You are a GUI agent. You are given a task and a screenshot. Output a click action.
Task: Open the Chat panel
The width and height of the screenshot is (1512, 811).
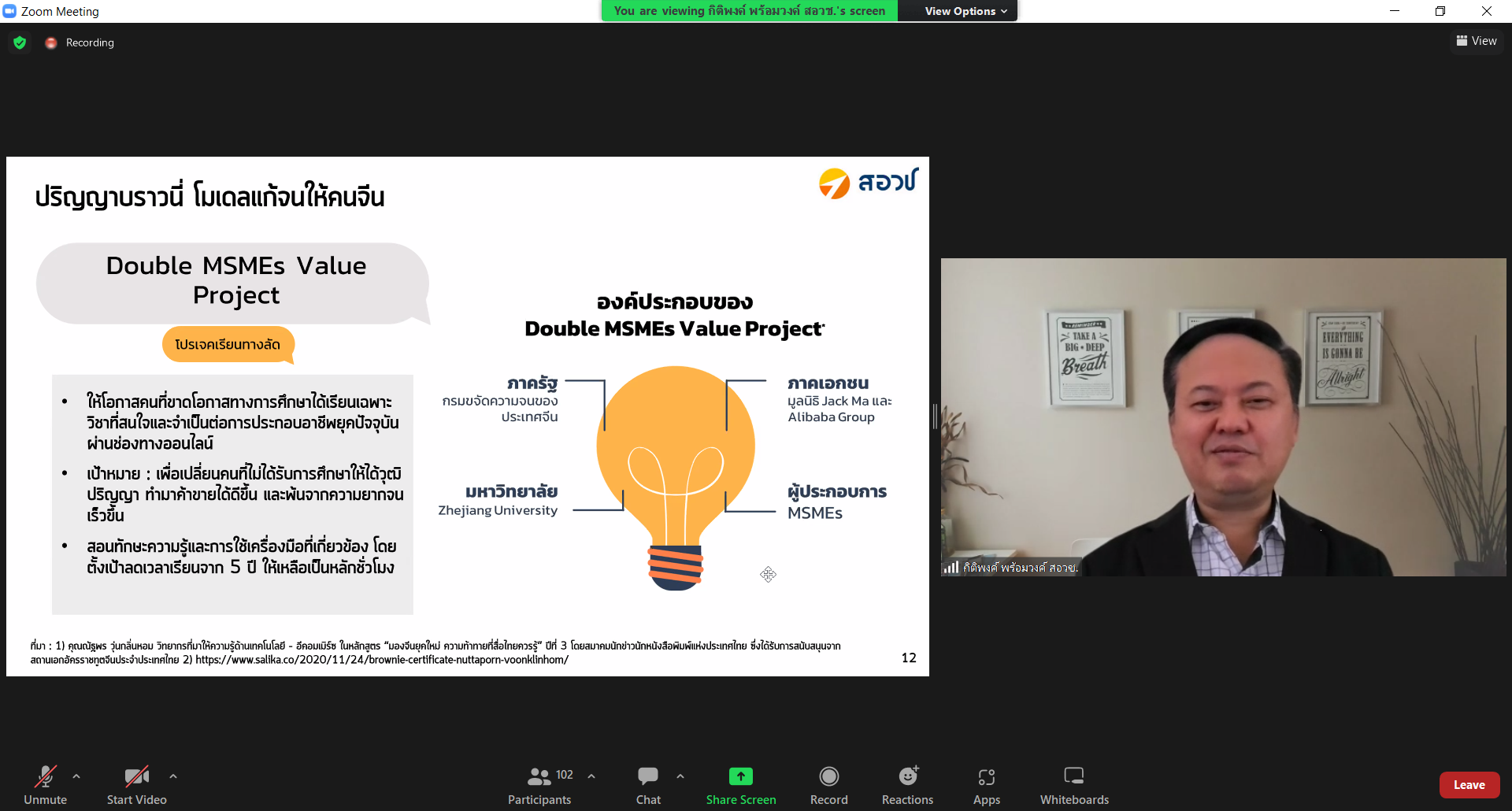(x=648, y=785)
